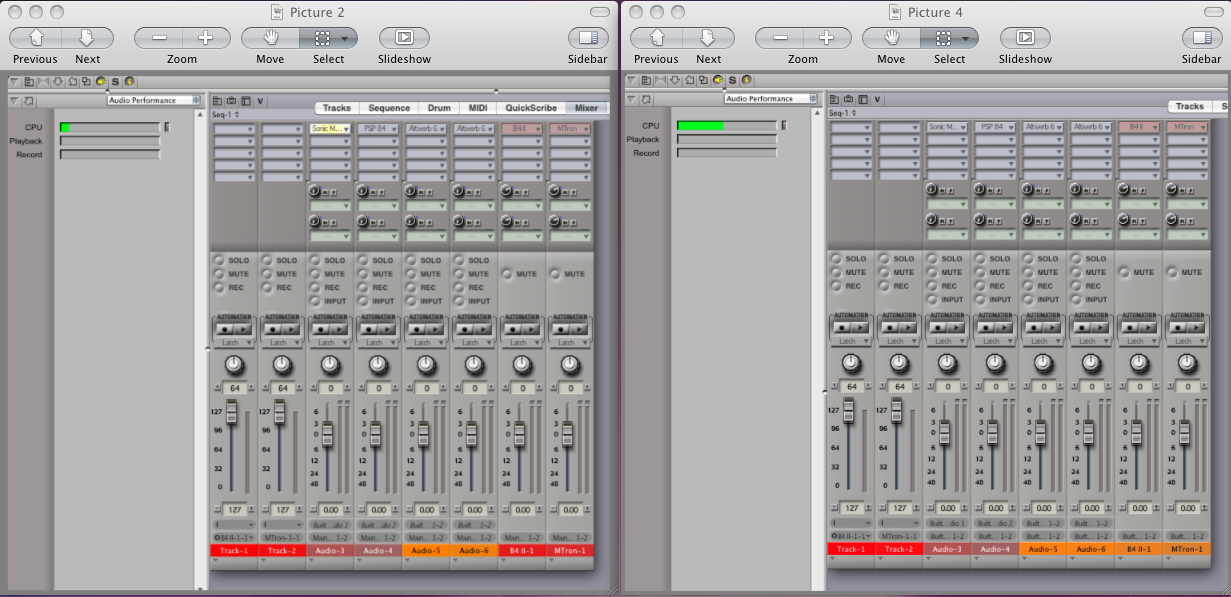The height and width of the screenshot is (597, 1231).
Task: Zoom out in the Picture 2 window
Action: (158, 38)
